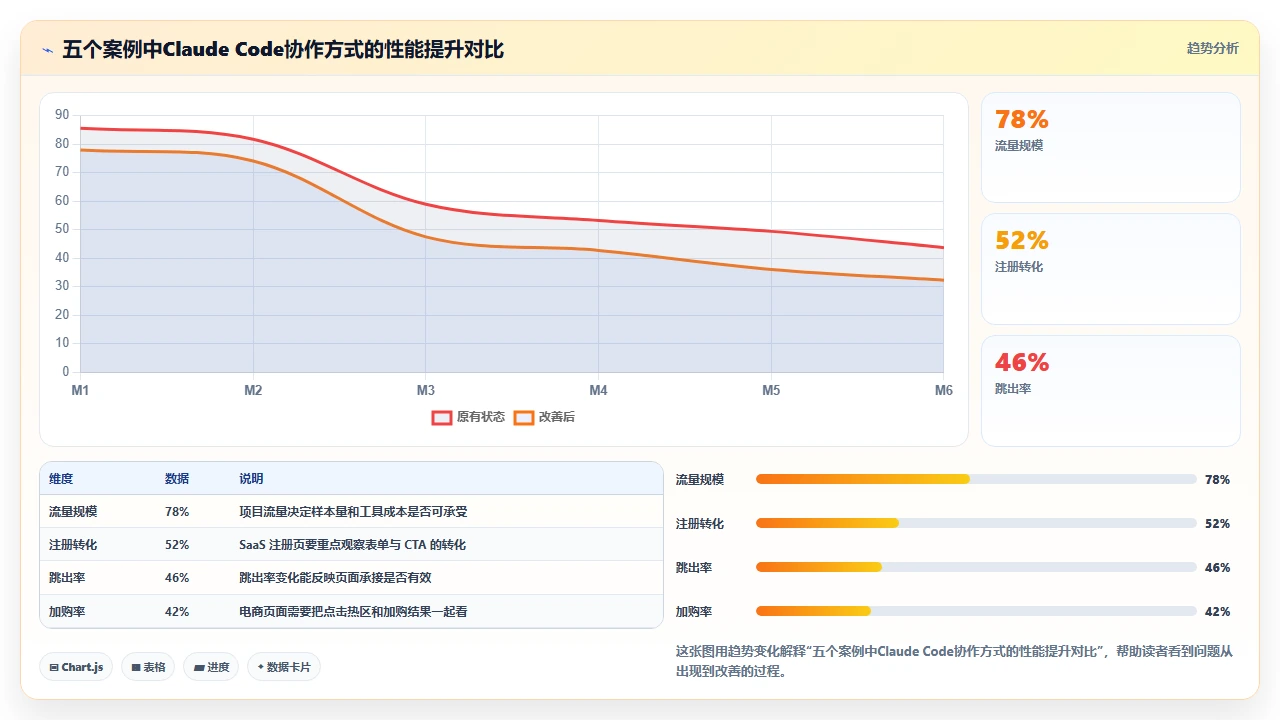Click 注册转化 label in the stat card
1280x720 pixels.
tap(1019, 267)
